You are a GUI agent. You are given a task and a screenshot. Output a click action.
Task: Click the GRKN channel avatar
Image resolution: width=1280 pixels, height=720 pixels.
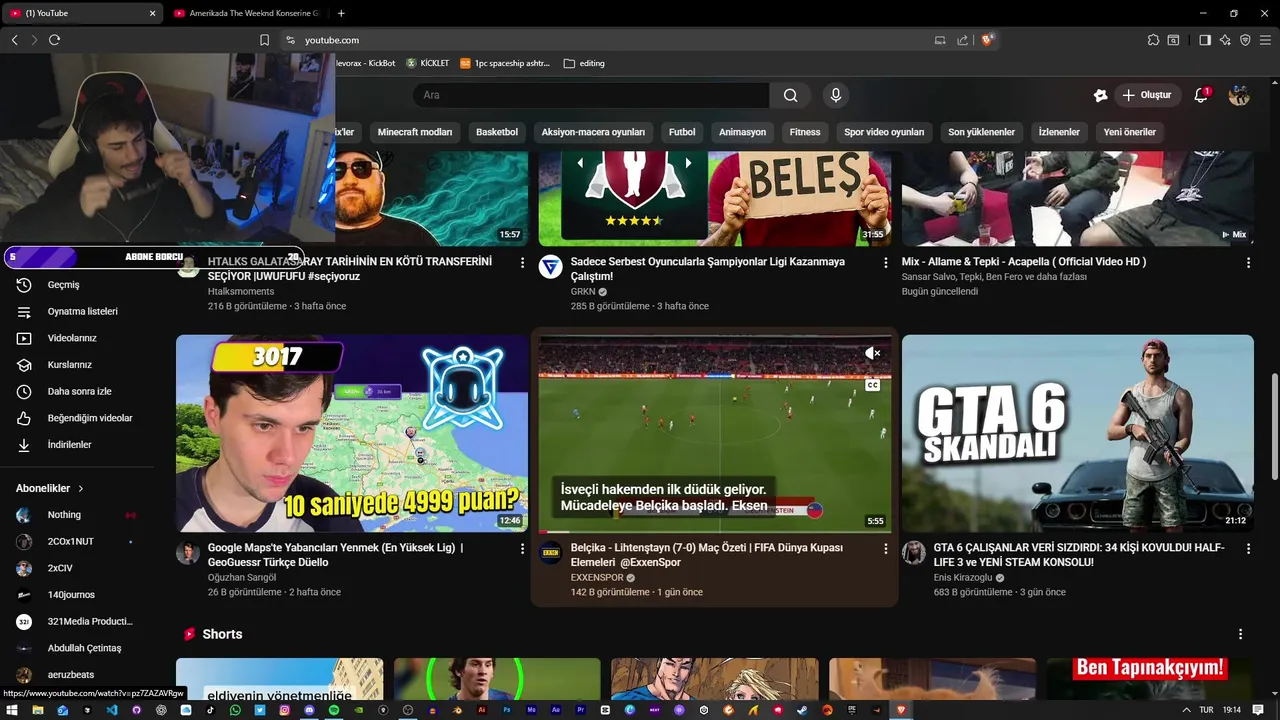[551, 266]
